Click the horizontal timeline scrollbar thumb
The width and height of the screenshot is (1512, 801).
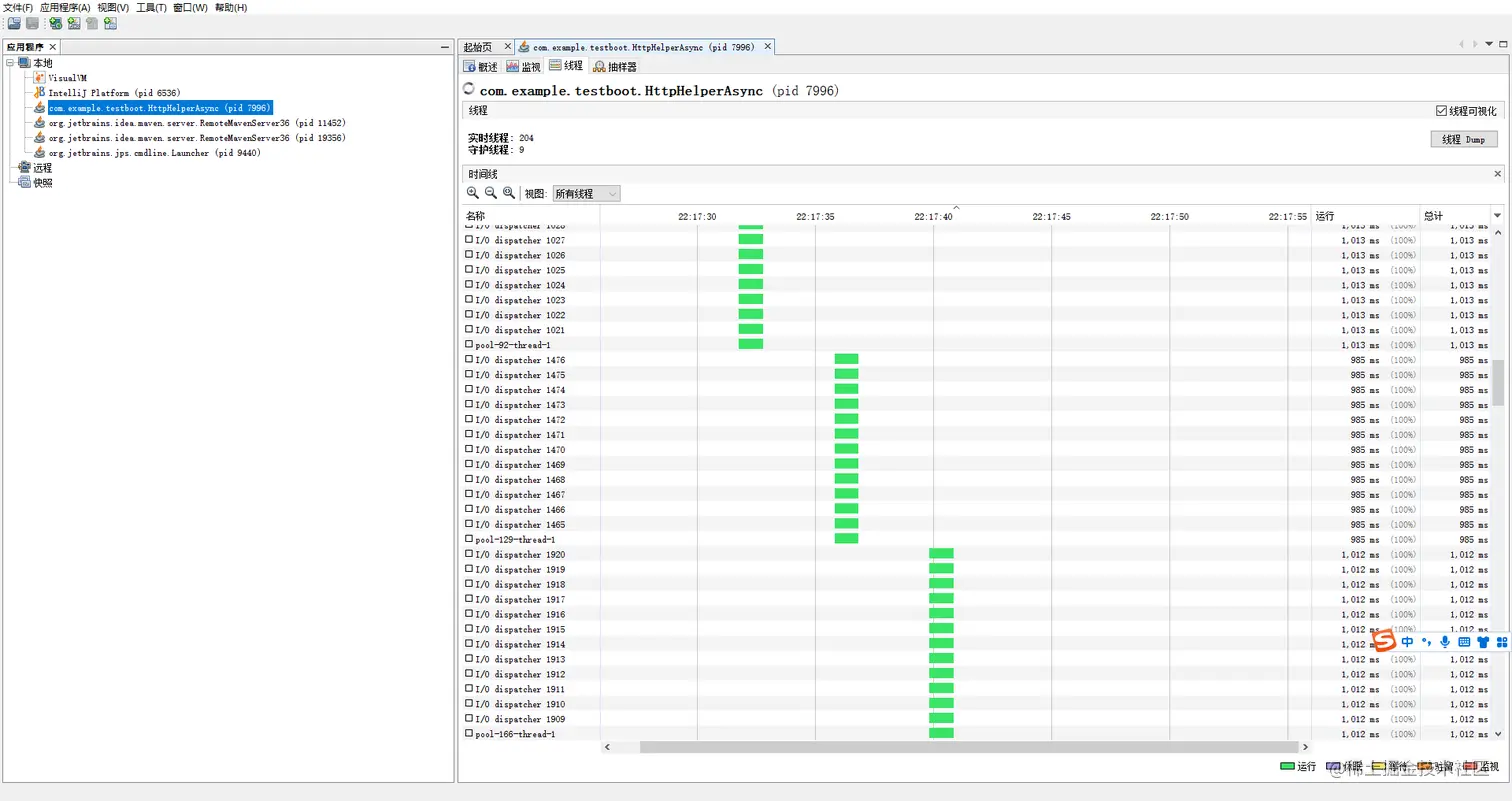[967, 747]
